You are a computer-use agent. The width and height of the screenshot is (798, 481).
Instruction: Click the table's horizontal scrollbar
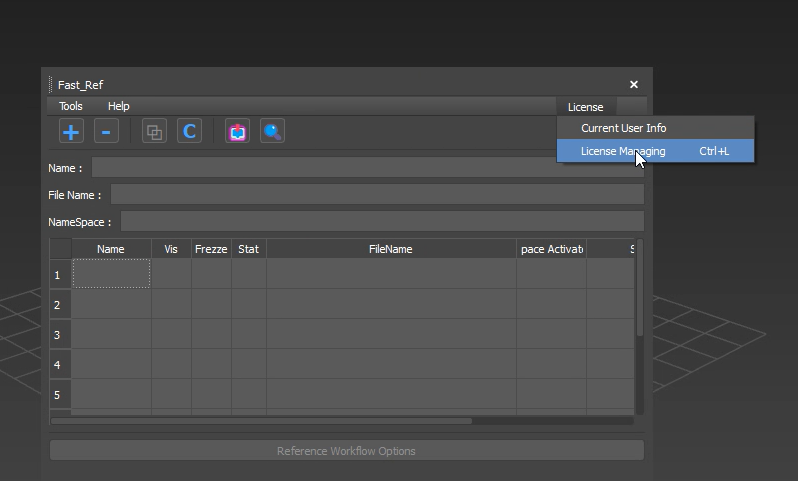[x=260, y=421]
